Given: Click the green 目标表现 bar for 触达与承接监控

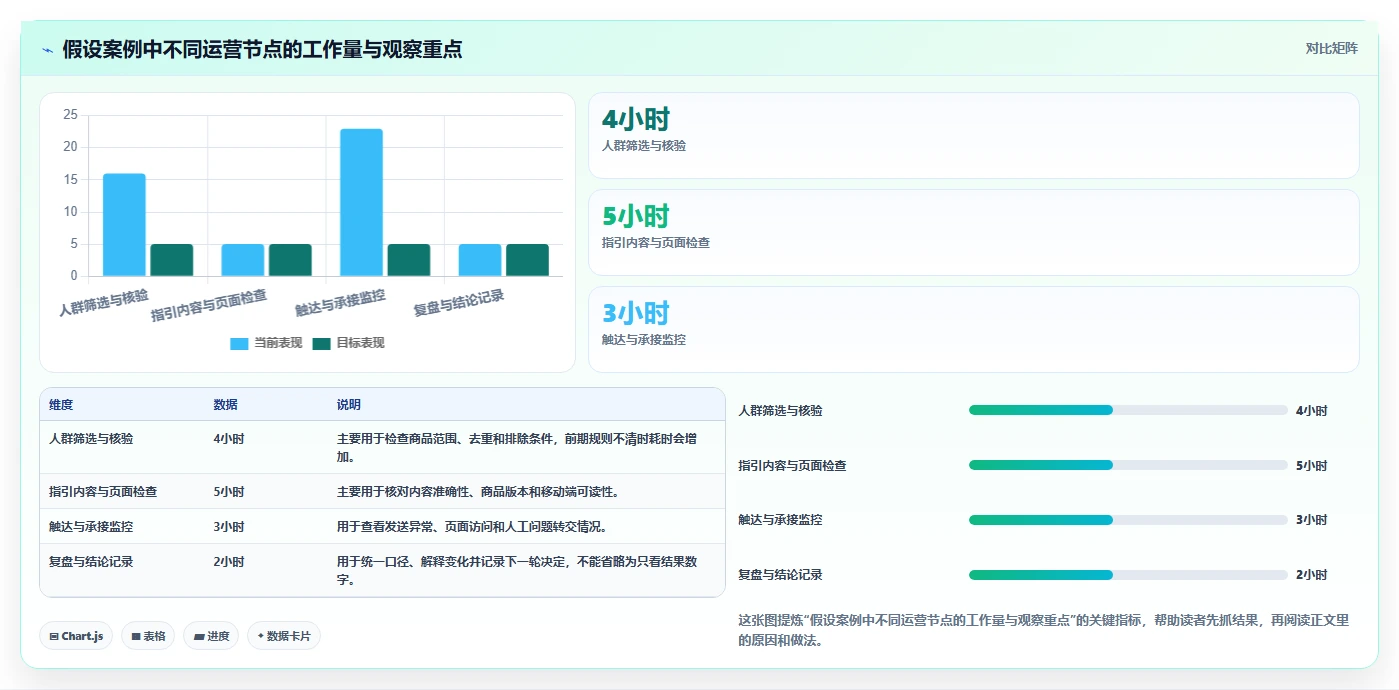Looking at the screenshot, I should [x=408, y=260].
